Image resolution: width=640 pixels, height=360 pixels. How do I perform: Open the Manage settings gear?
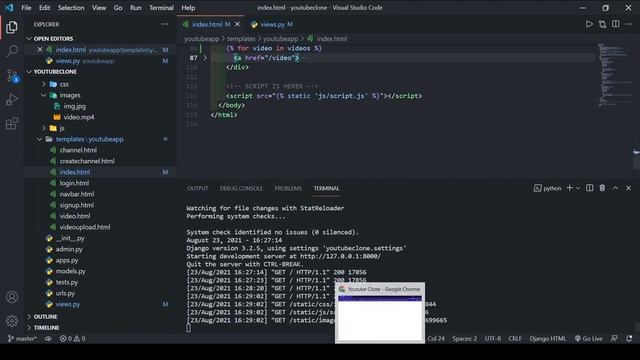[12, 321]
